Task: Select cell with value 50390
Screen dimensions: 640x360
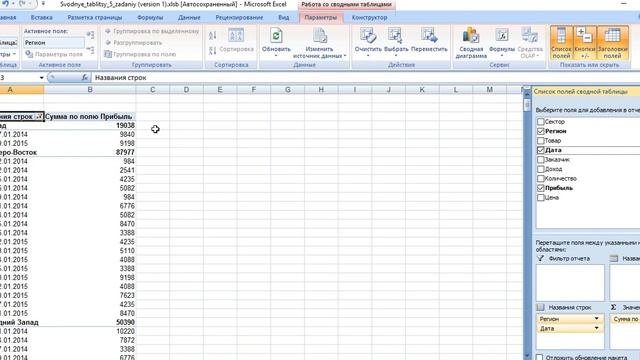Action: point(90,322)
